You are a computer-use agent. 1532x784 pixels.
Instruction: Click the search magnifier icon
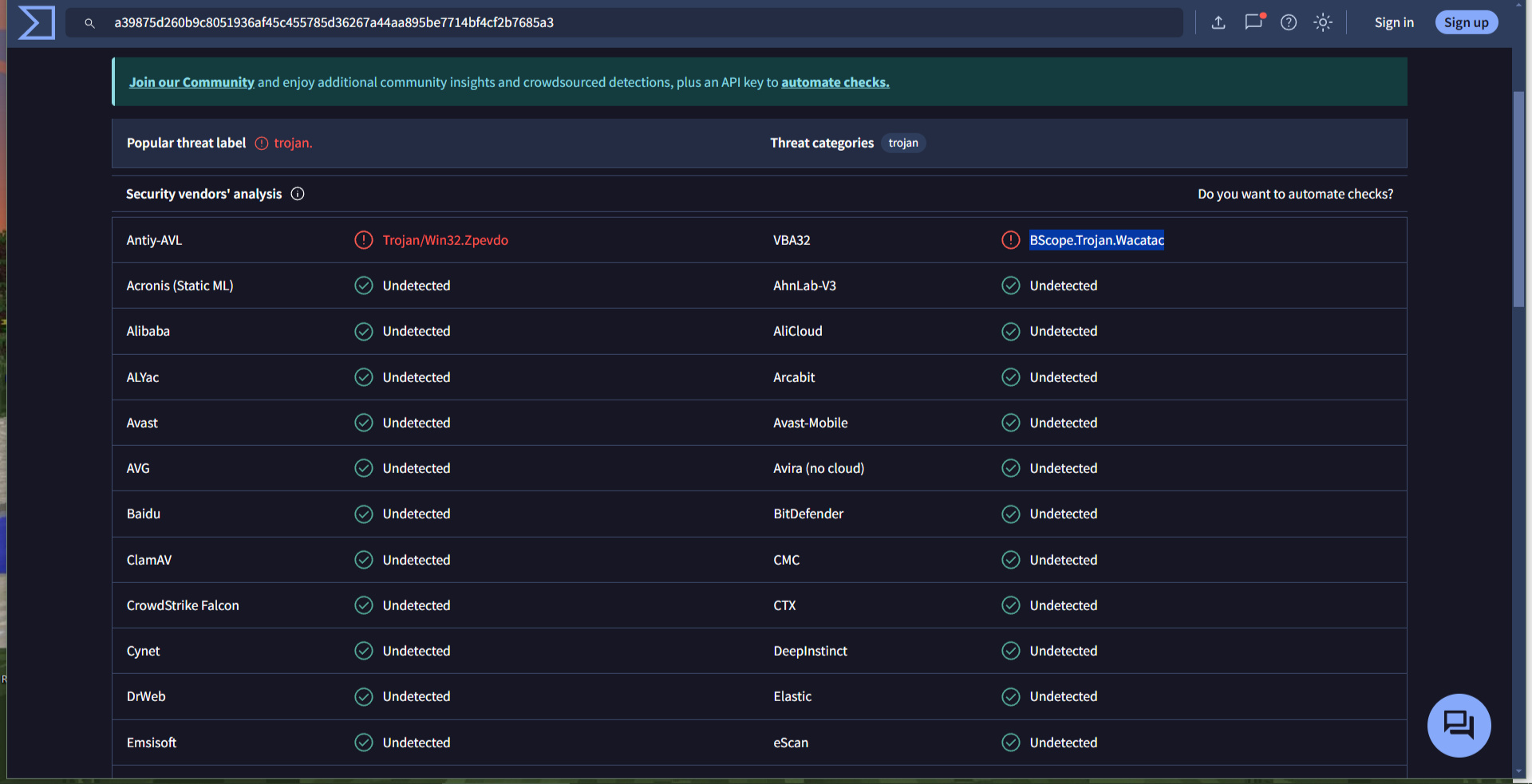[x=89, y=23]
